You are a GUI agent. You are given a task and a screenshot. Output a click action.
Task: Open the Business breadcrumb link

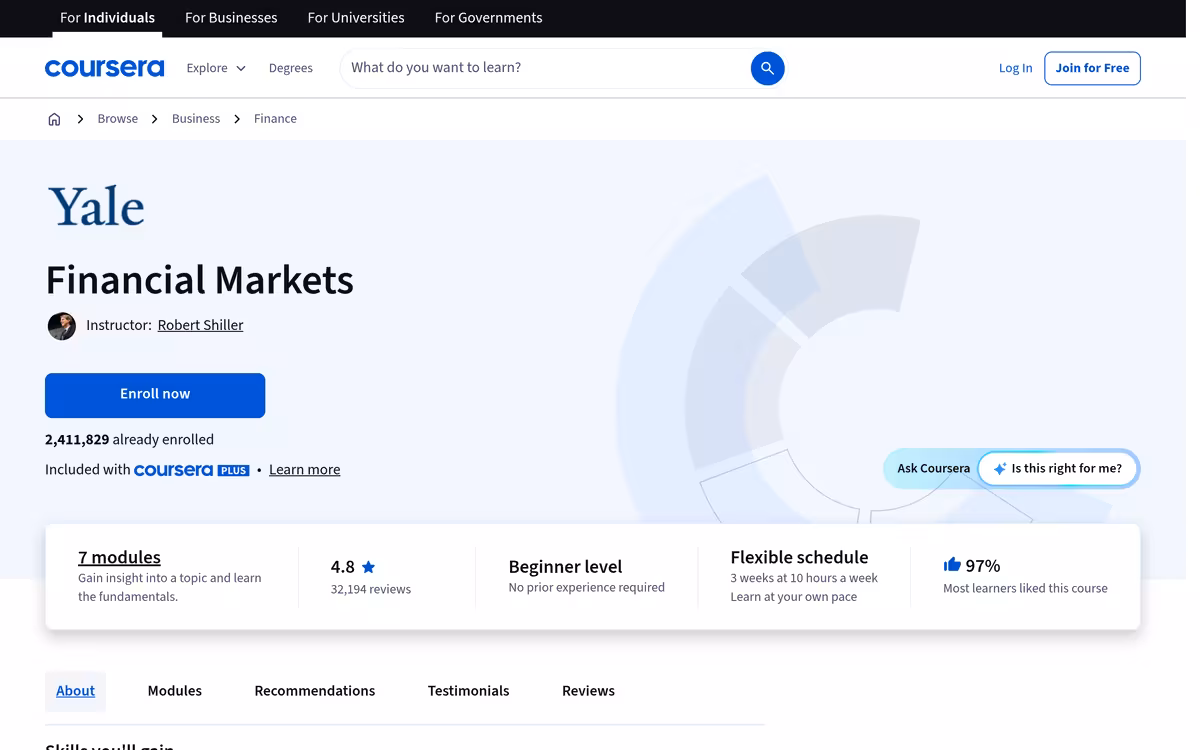click(196, 119)
